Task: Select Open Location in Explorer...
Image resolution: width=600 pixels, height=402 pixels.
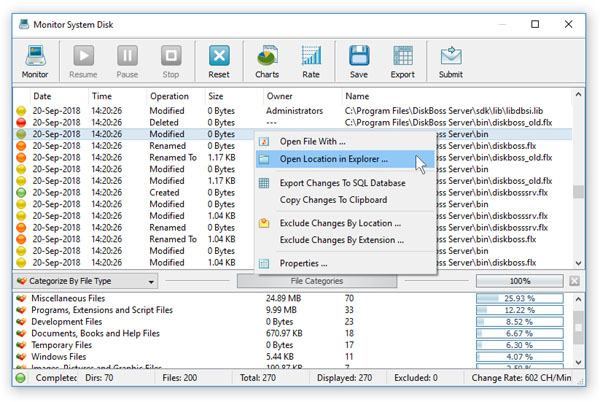Action: 345,159
